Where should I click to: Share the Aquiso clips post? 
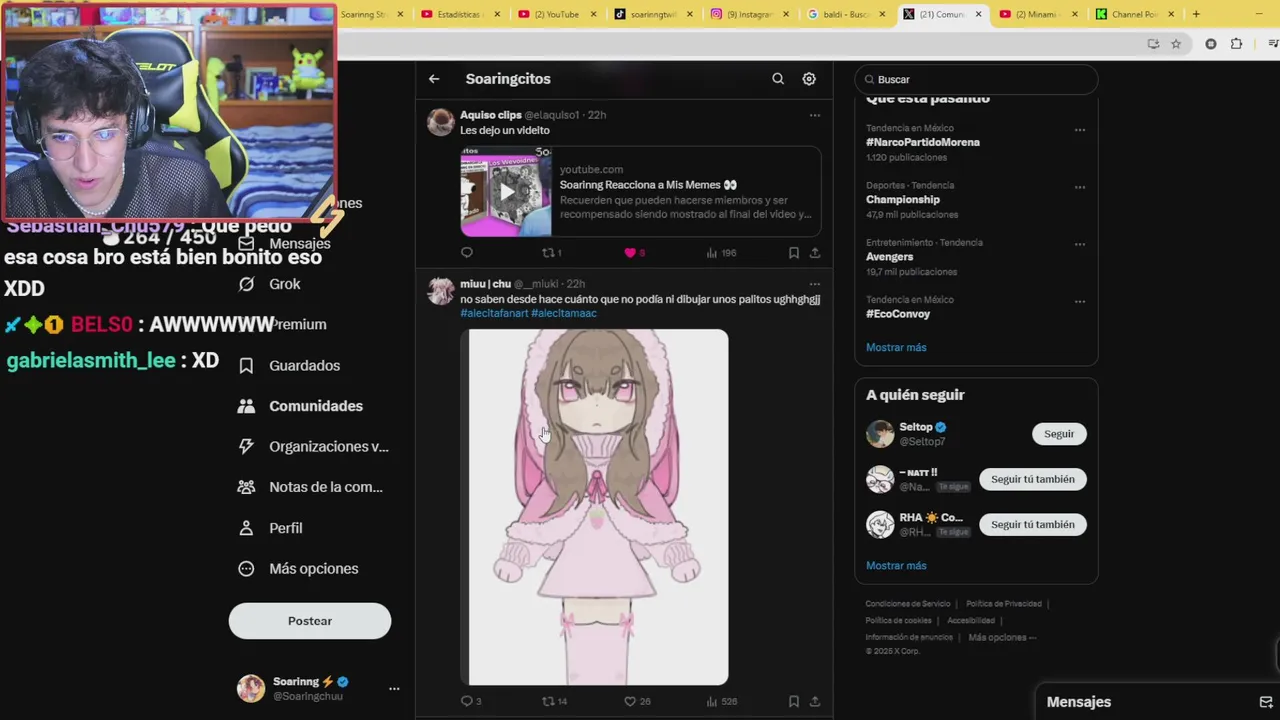815,253
